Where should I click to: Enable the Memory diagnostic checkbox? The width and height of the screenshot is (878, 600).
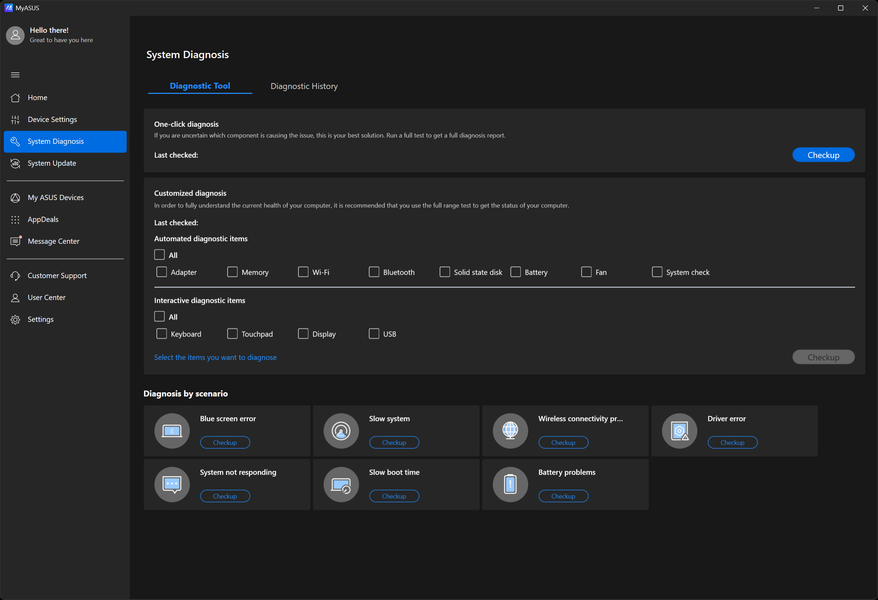232,272
